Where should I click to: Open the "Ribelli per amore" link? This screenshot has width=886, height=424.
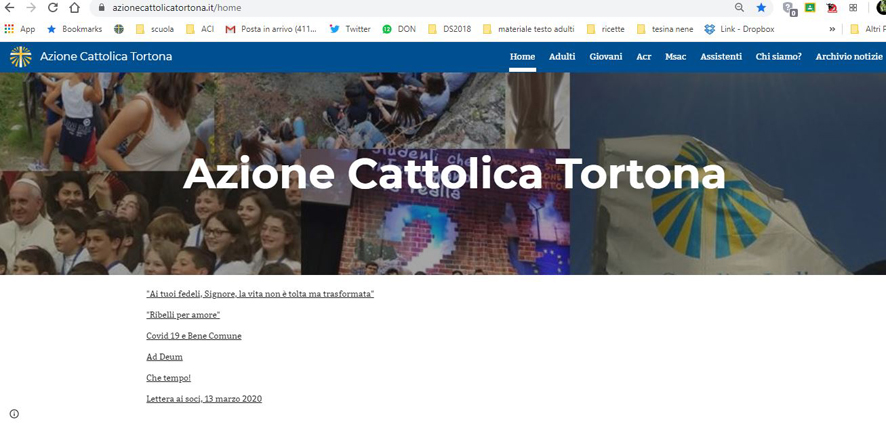(x=183, y=315)
